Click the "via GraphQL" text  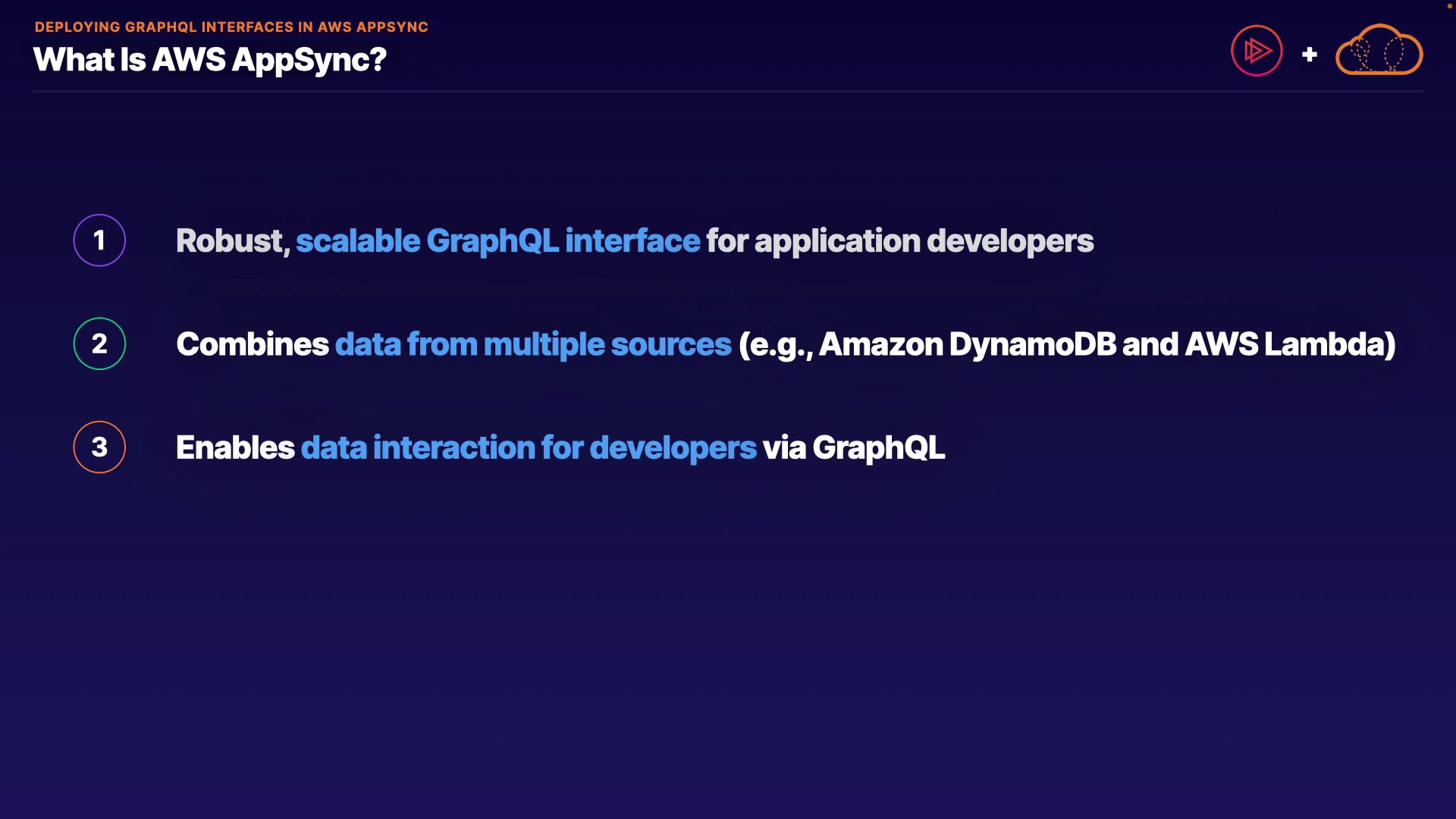(854, 447)
